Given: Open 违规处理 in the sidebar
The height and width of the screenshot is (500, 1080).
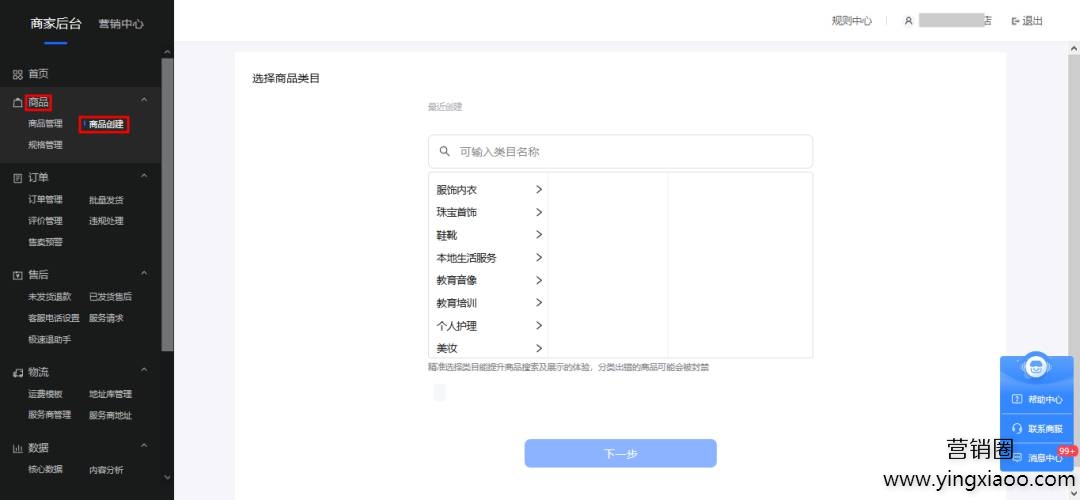Looking at the screenshot, I should pyautogui.click(x=106, y=221).
